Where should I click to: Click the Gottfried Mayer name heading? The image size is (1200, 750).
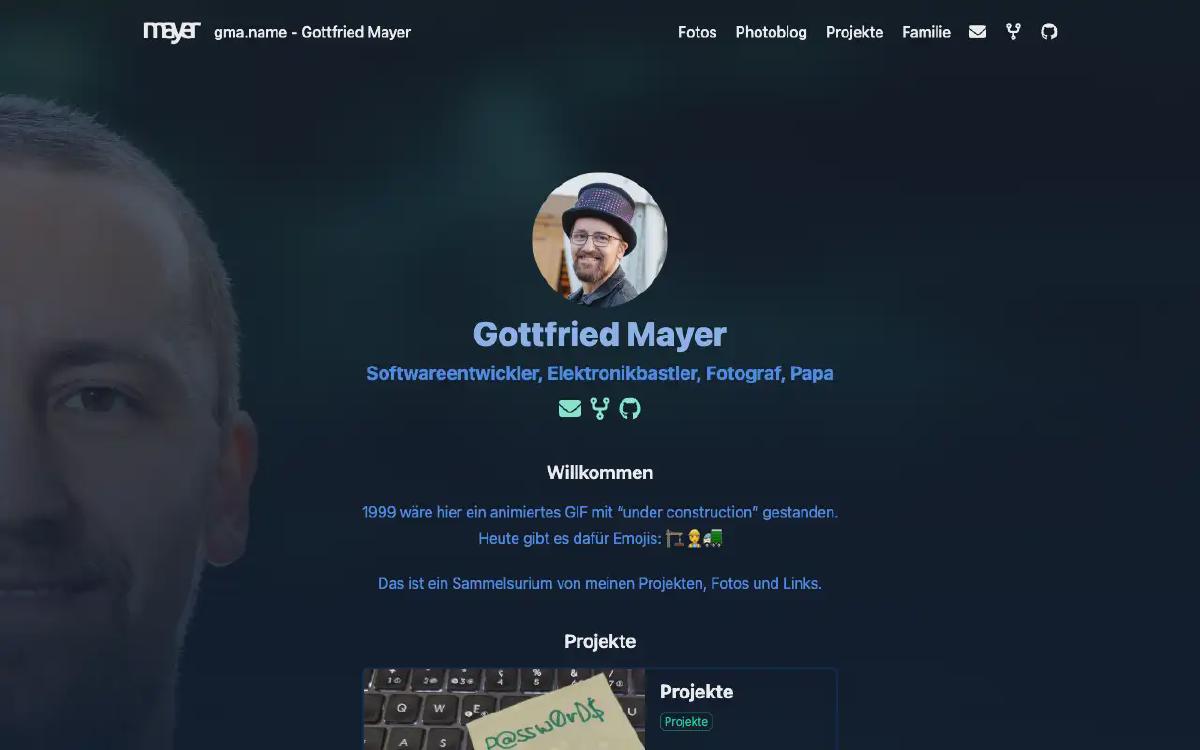point(600,334)
